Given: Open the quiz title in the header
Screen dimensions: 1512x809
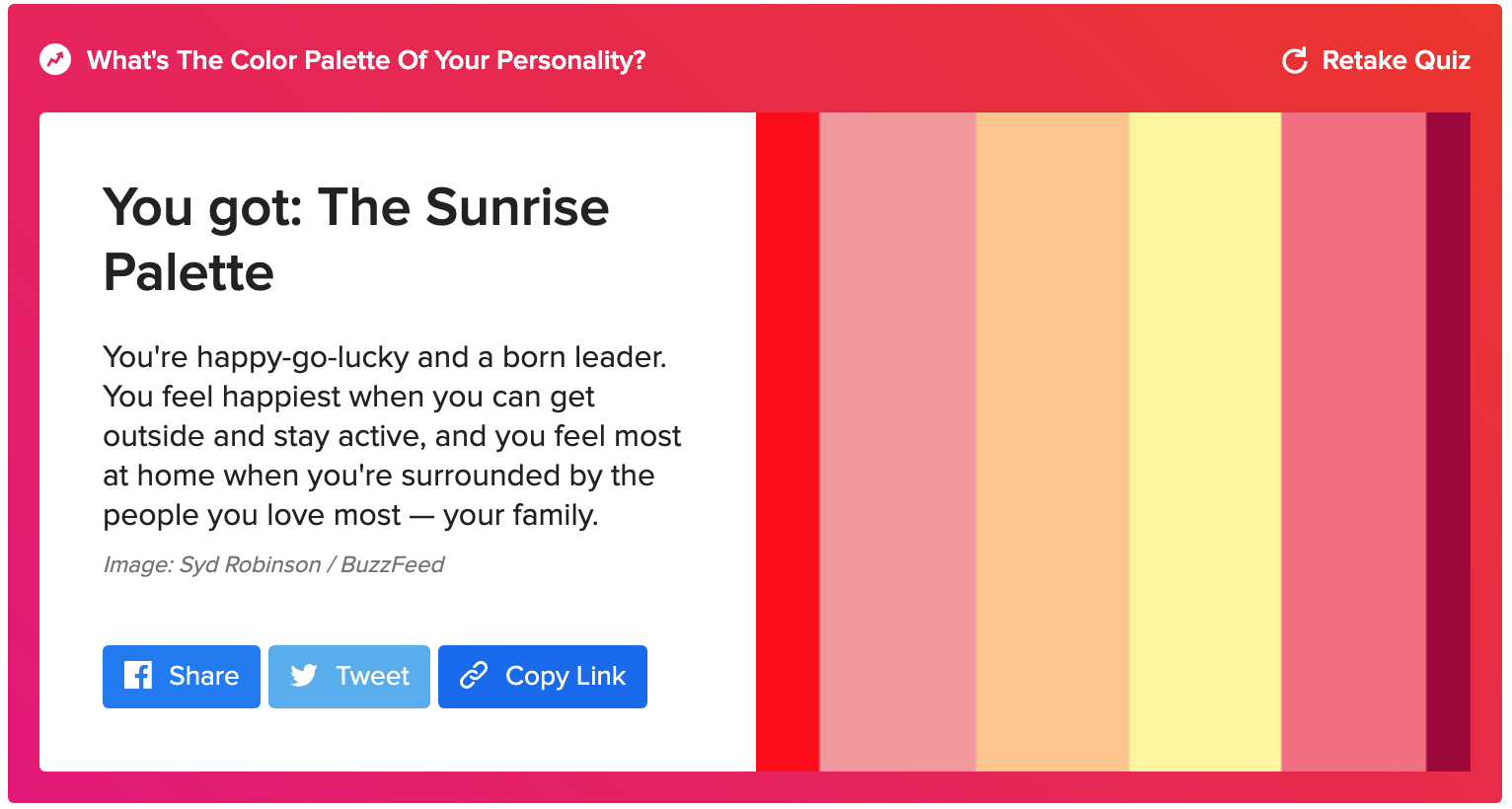Looking at the screenshot, I should [x=366, y=60].
